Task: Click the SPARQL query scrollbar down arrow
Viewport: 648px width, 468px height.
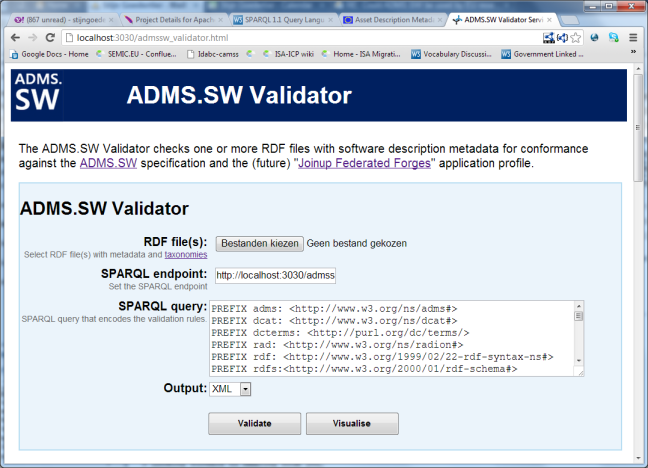Action: [x=579, y=361]
